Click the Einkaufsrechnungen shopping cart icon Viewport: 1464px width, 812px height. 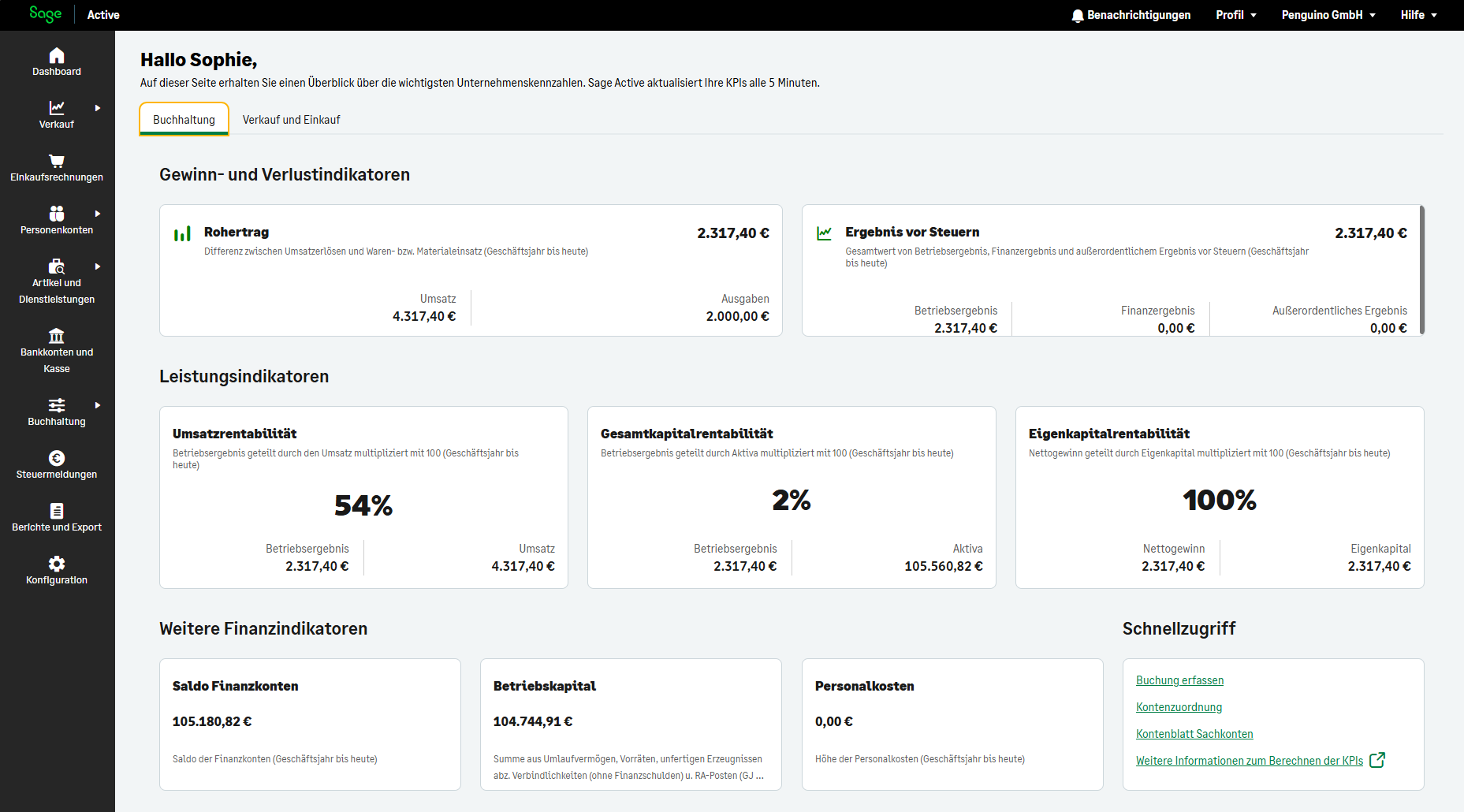click(x=57, y=162)
